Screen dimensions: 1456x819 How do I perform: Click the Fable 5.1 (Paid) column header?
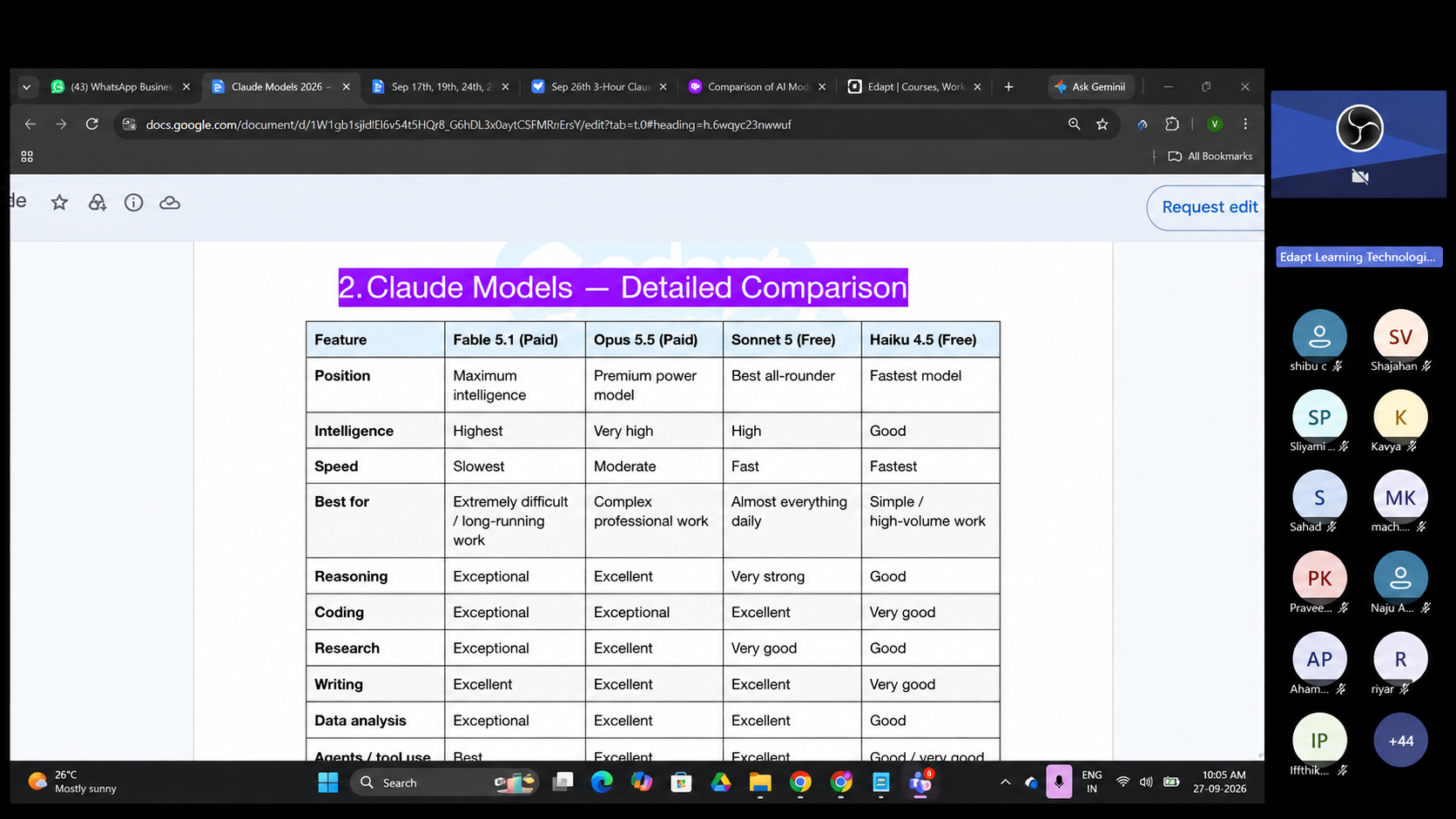(515, 339)
